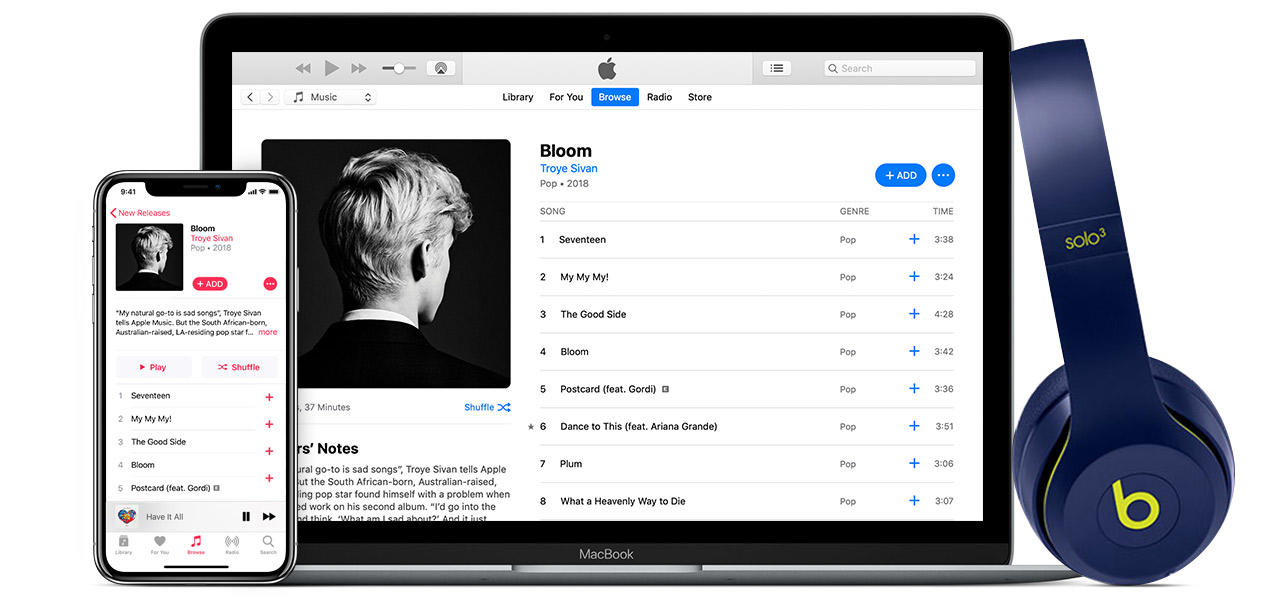Viewport: 1280px width, 600px height.
Task: Switch to the Library tab
Action: [x=517, y=97]
